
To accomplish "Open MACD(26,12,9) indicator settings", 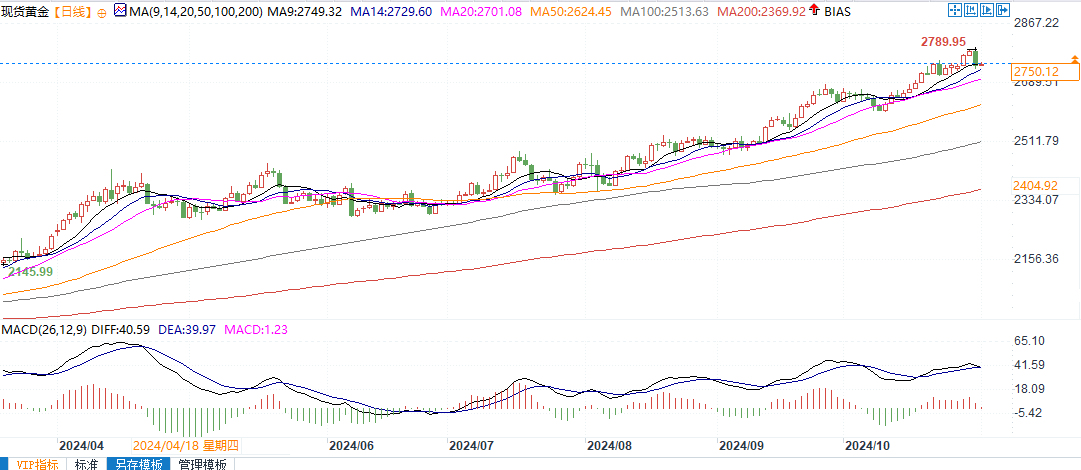I will (43, 329).
